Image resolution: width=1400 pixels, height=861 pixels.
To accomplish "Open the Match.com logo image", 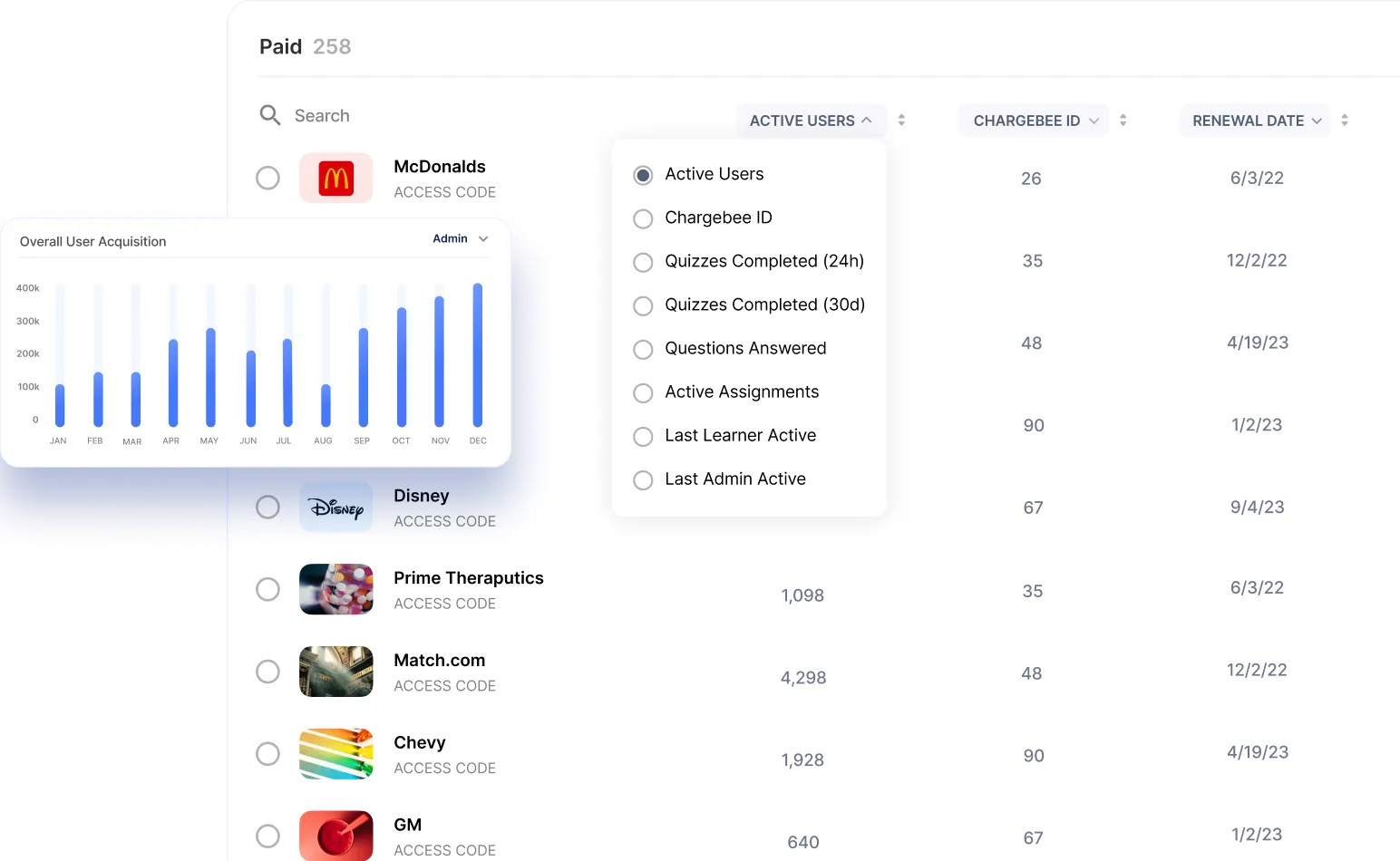I will (x=336, y=672).
